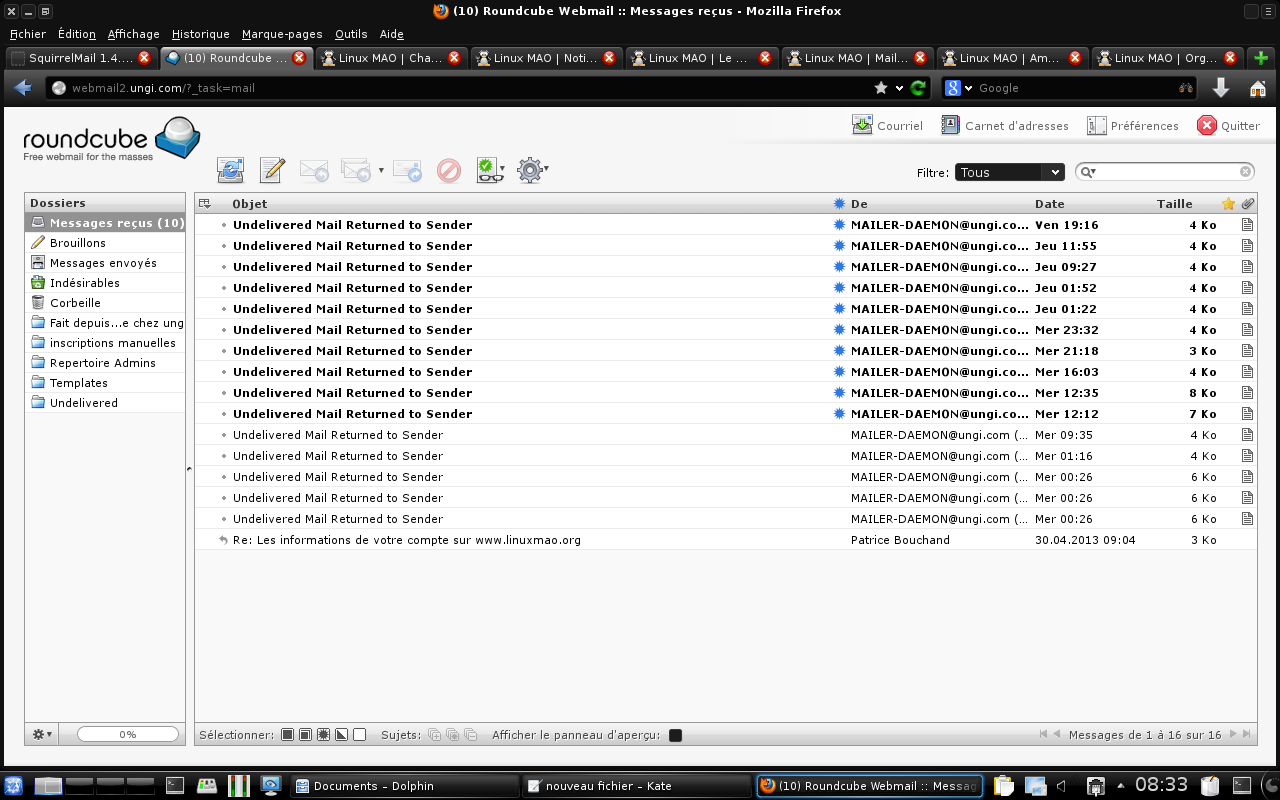Open the Marque-pages menu
Image resolution: width=1280 pixels, height=800 pixels.
pos(282,34)
